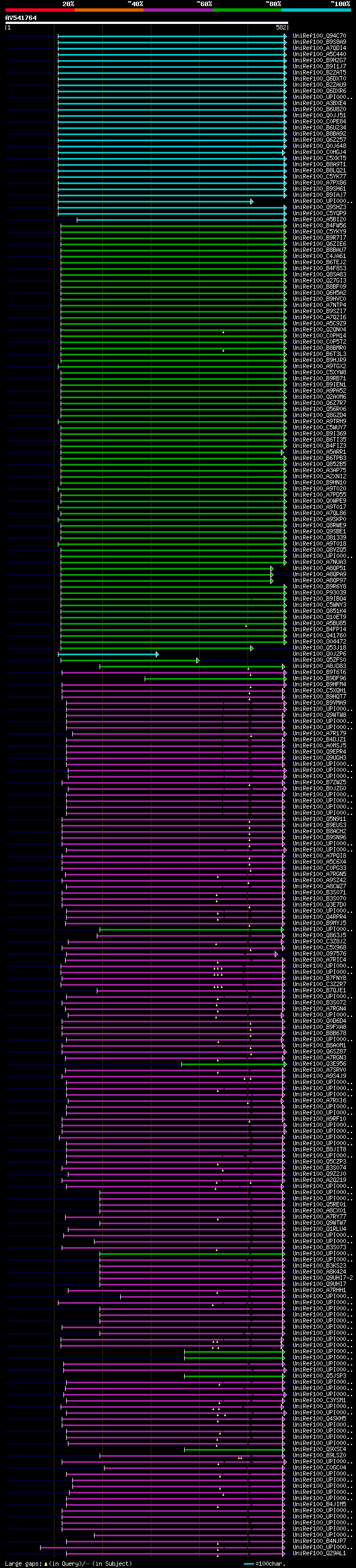Click sequence name UniRef100_O81339

tap(319, 537)
